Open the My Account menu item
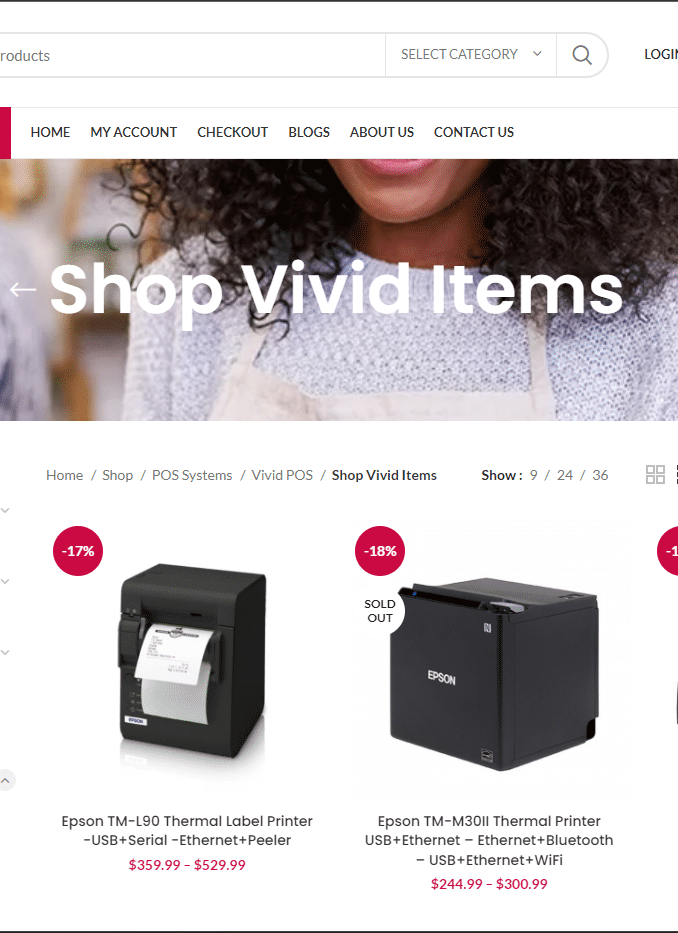678x933 pixels. click(133, 132)
